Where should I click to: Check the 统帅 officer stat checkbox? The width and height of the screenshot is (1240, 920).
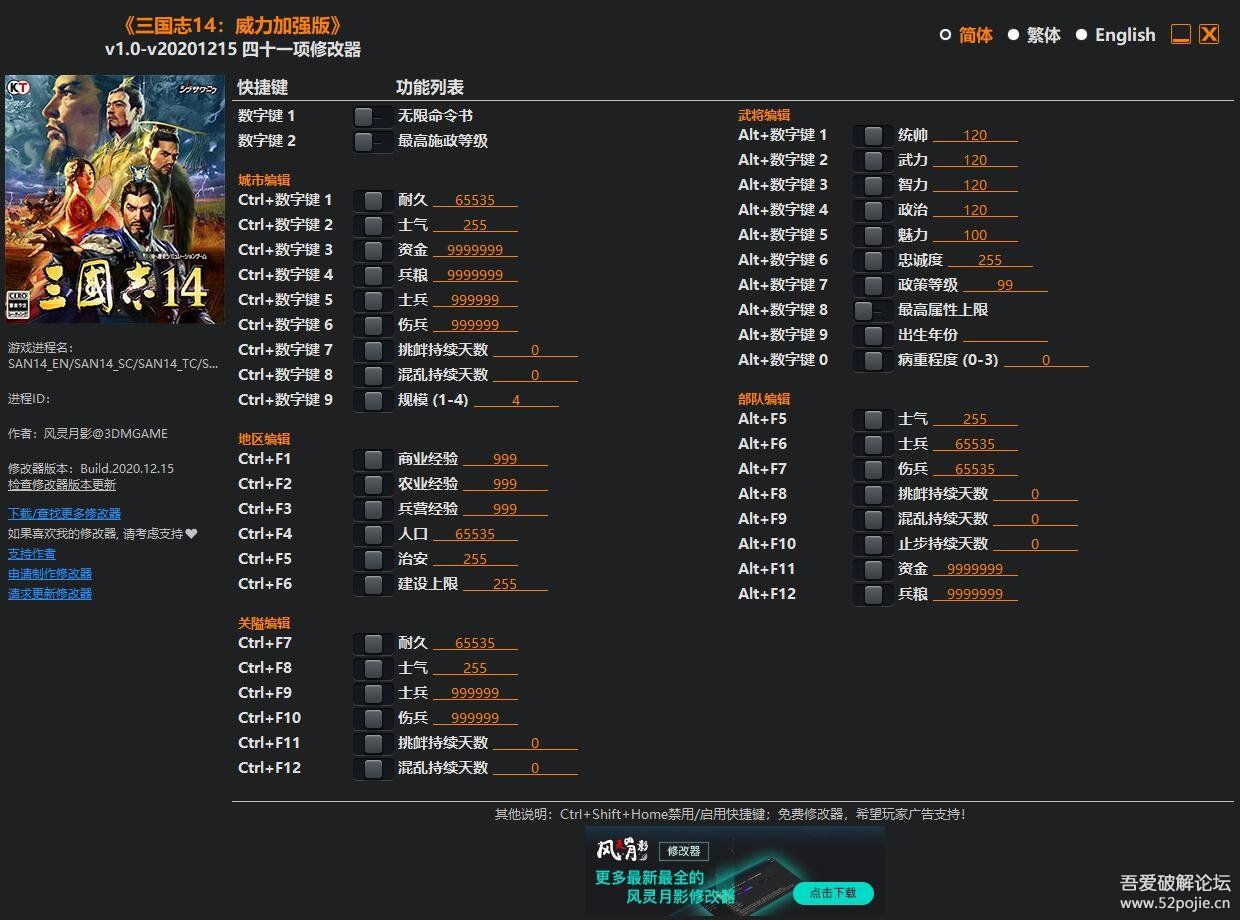(x=873, y=135)
